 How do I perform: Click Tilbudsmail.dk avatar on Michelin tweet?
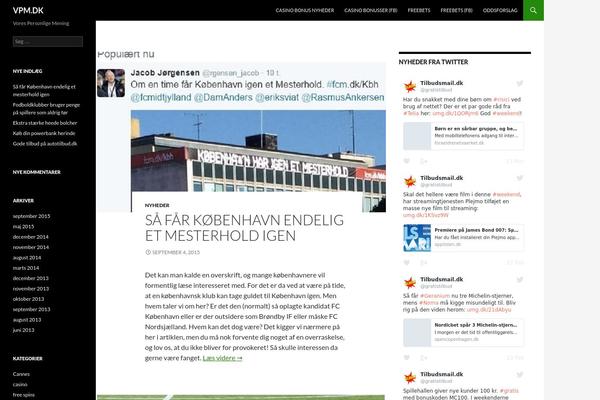click(410, 282)
